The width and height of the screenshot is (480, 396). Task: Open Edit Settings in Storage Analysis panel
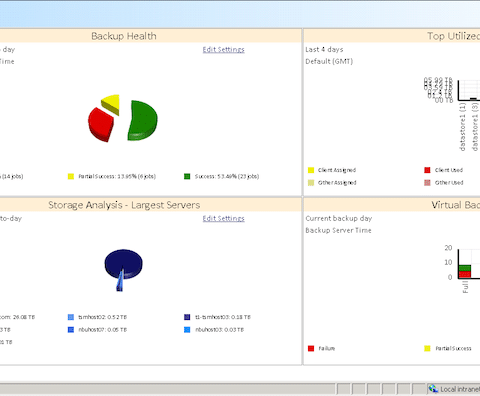tap(223, 218)
